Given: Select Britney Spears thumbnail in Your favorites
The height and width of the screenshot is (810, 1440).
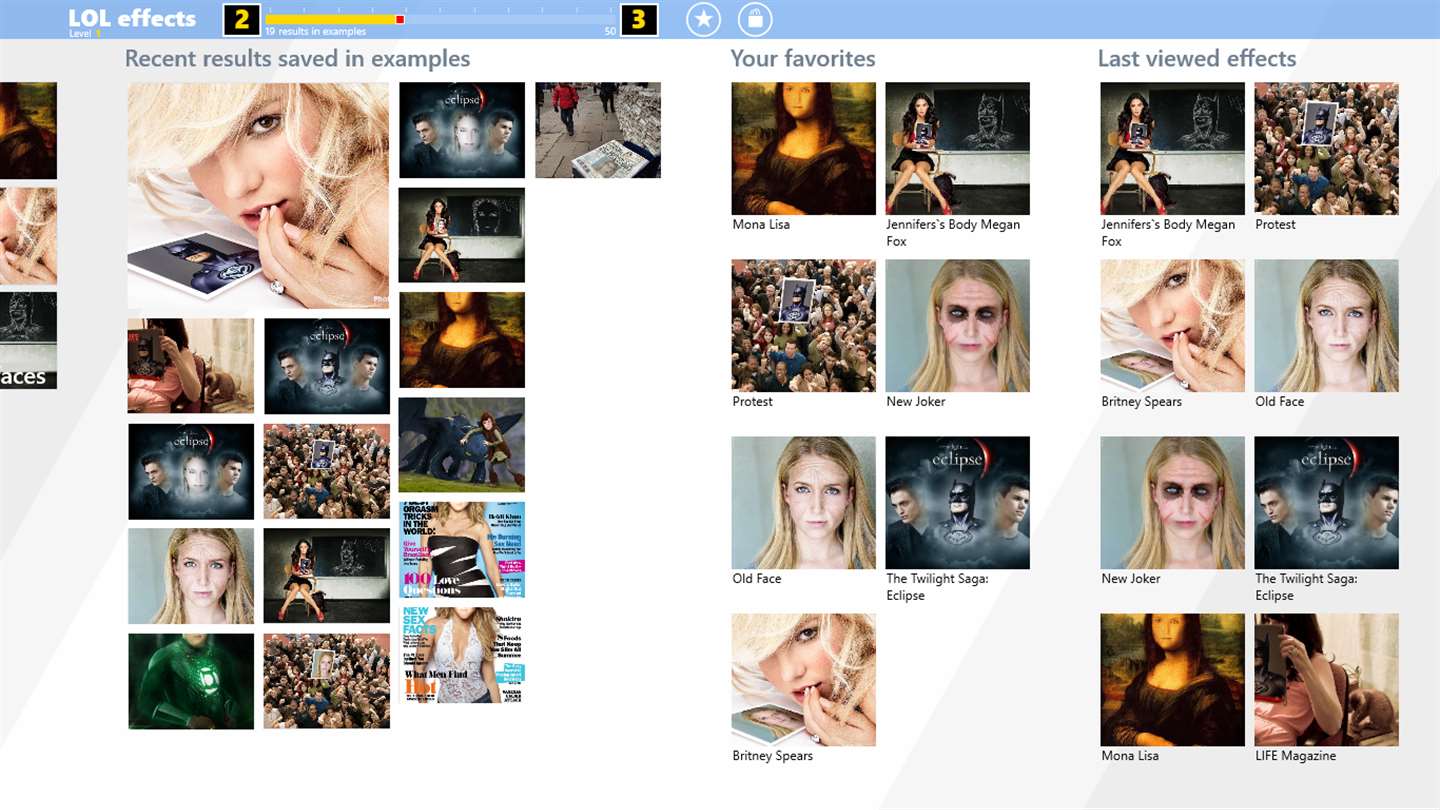Looking at the screenshot, I should click(804, 680).
